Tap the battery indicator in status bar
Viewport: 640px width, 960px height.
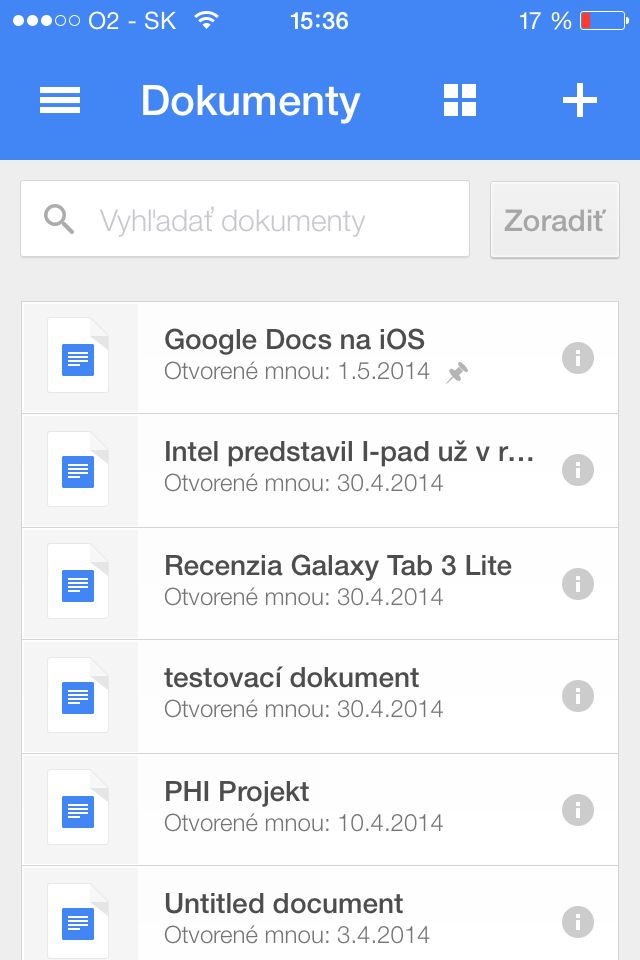tap(602, 21)
